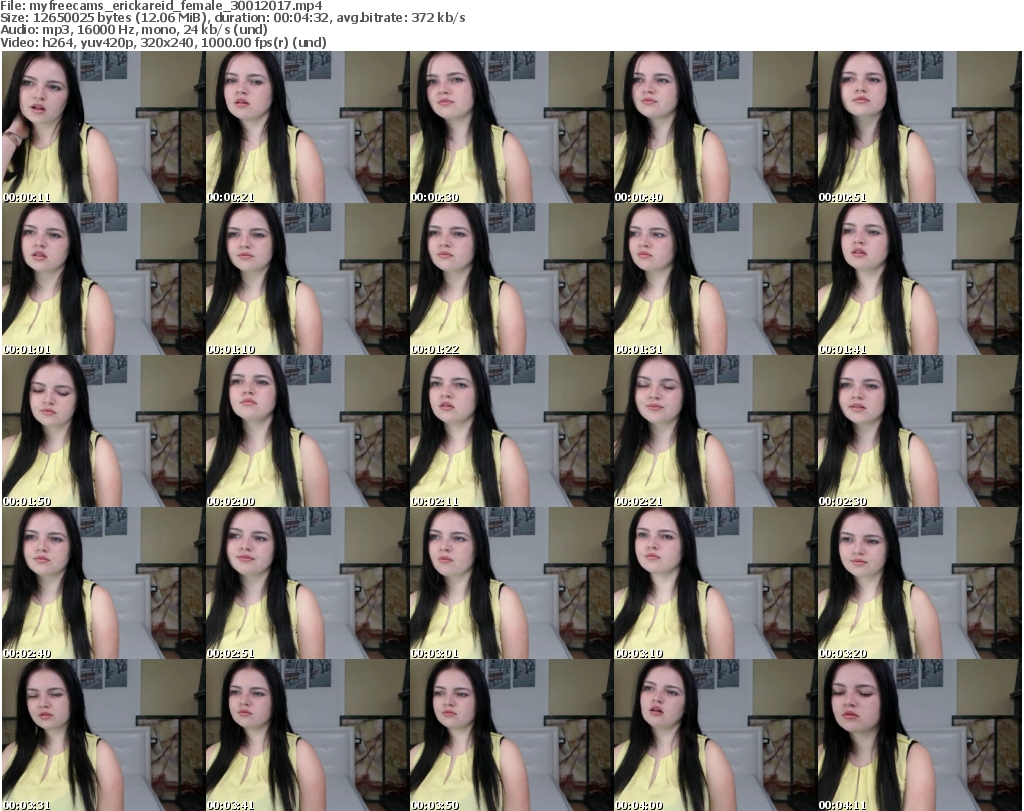The image size is (1024, 811).
Task: Open the frame at timestamp 00:03:41
Action: tap(308, 735)
